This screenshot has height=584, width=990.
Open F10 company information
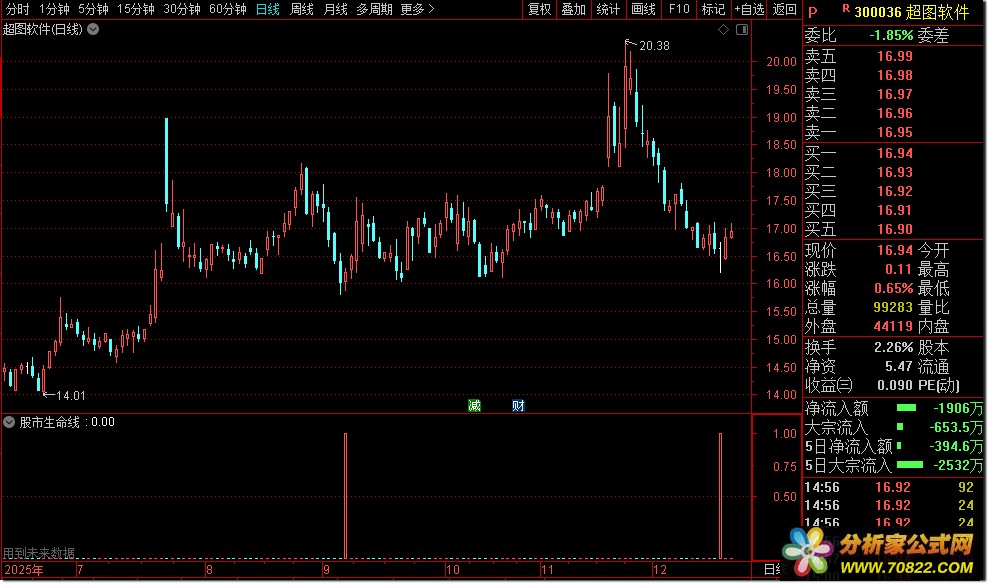click(679, 9)
